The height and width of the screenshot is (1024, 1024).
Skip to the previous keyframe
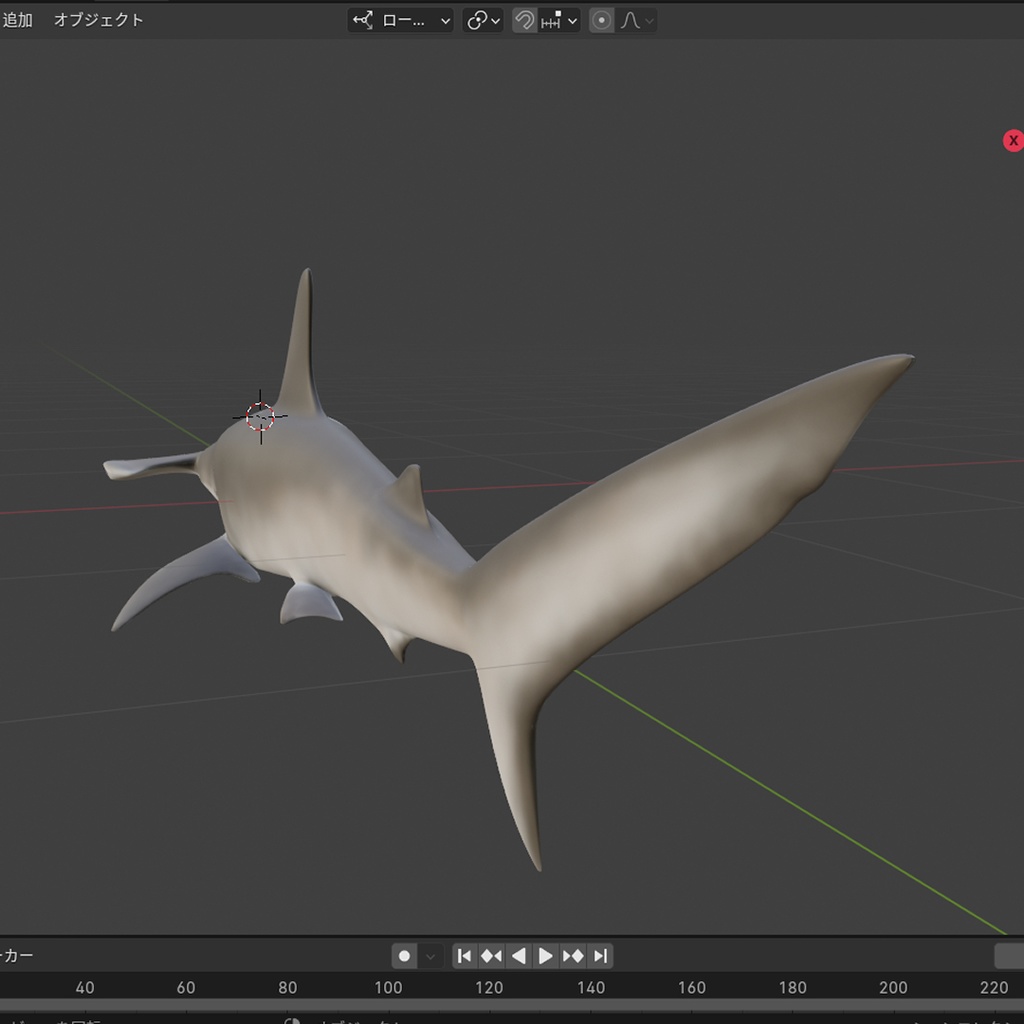pyautogui.click(x=490, y=956)
